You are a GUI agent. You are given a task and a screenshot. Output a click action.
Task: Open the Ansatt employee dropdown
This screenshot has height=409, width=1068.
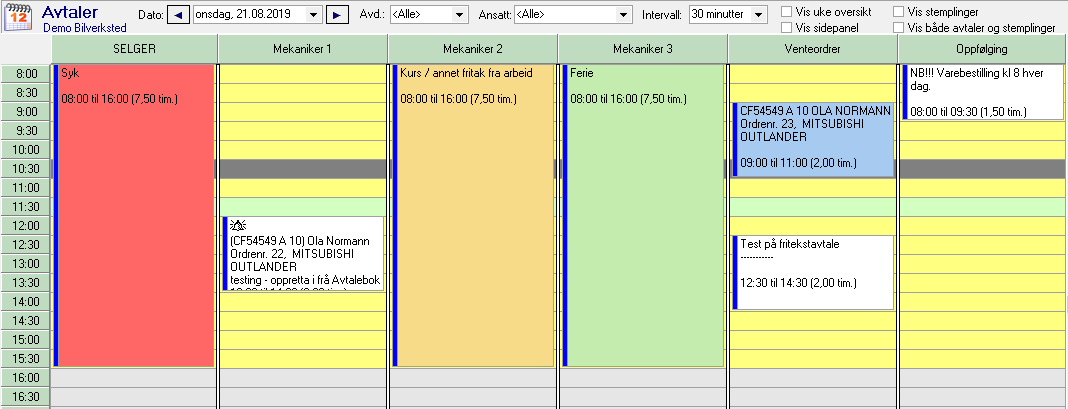(623, 14)
